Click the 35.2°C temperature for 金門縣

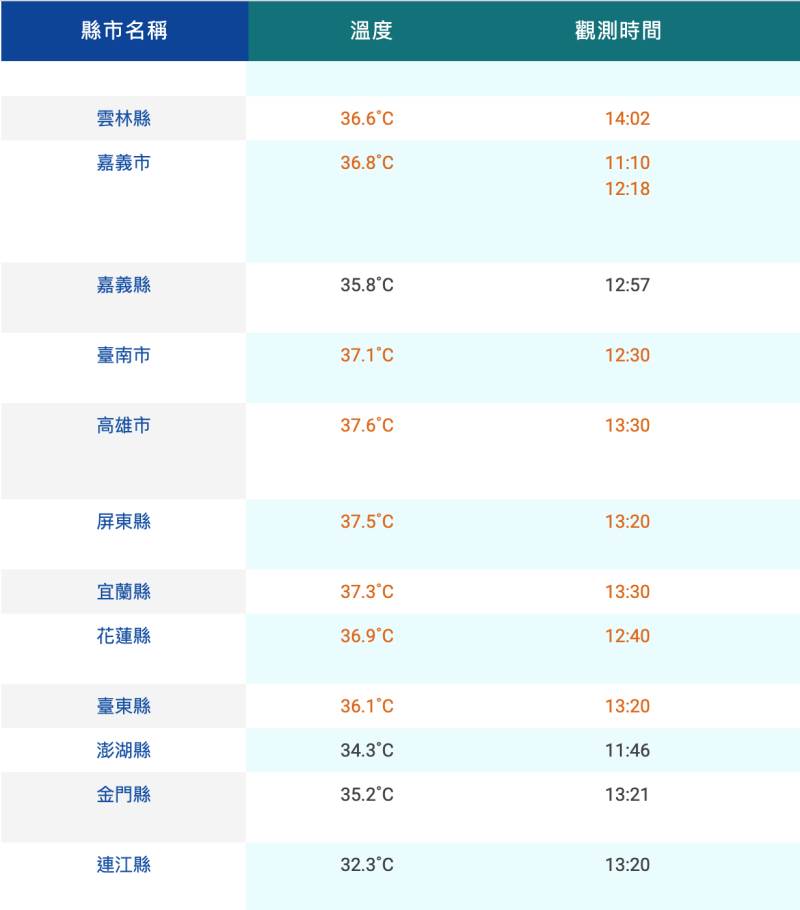coord(367,794)
